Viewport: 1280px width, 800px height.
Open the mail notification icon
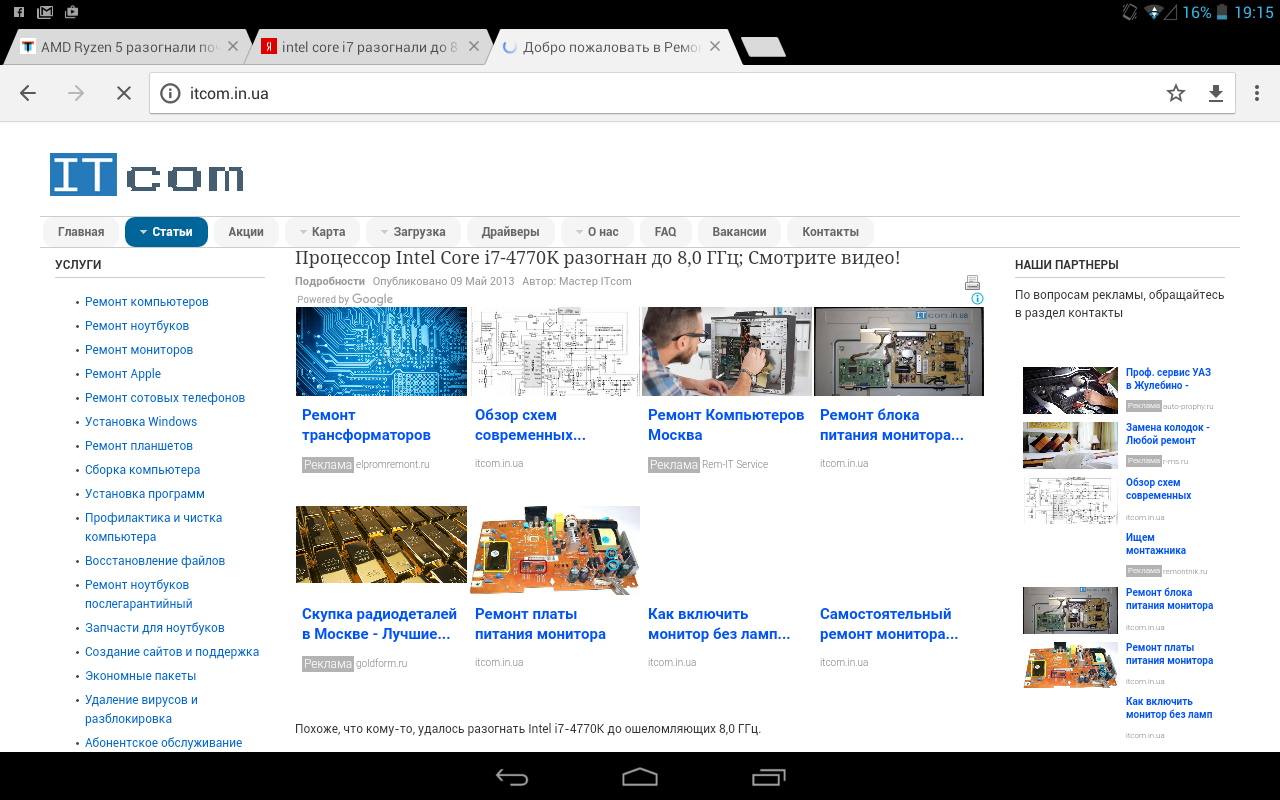pos(45,13)
